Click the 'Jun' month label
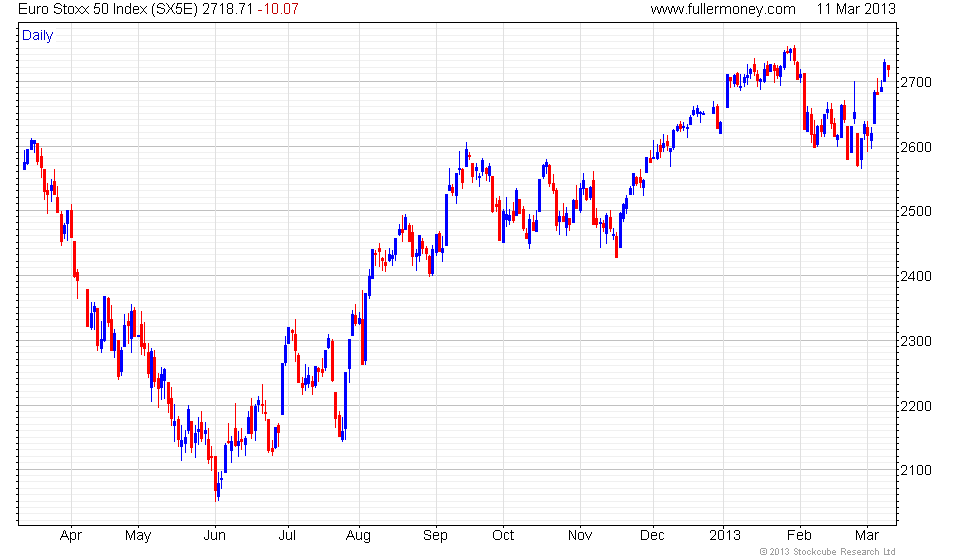The height and width of the screenshot is (560, 980). coord(214,536)
